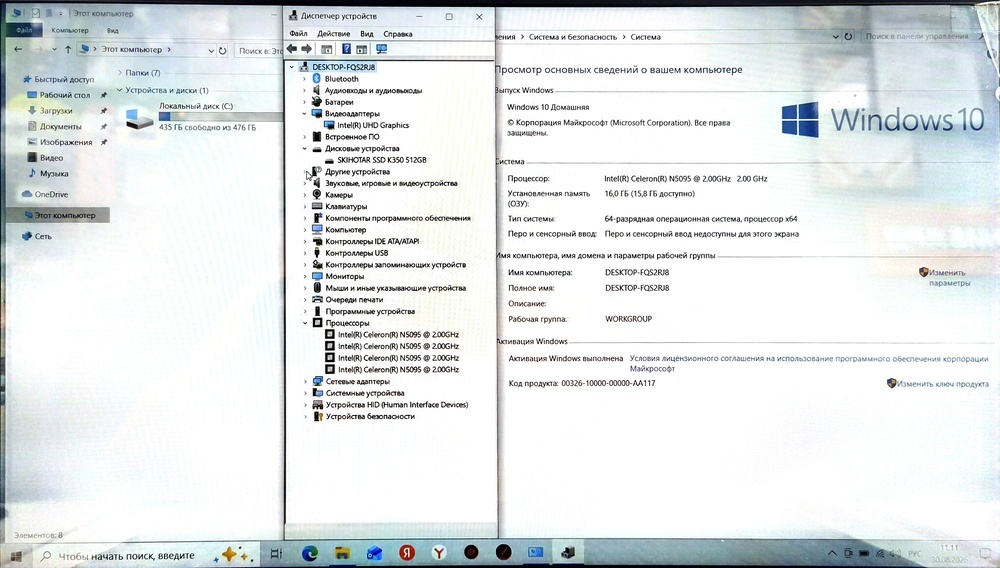Open Вид menu in Device Manager

367,34
